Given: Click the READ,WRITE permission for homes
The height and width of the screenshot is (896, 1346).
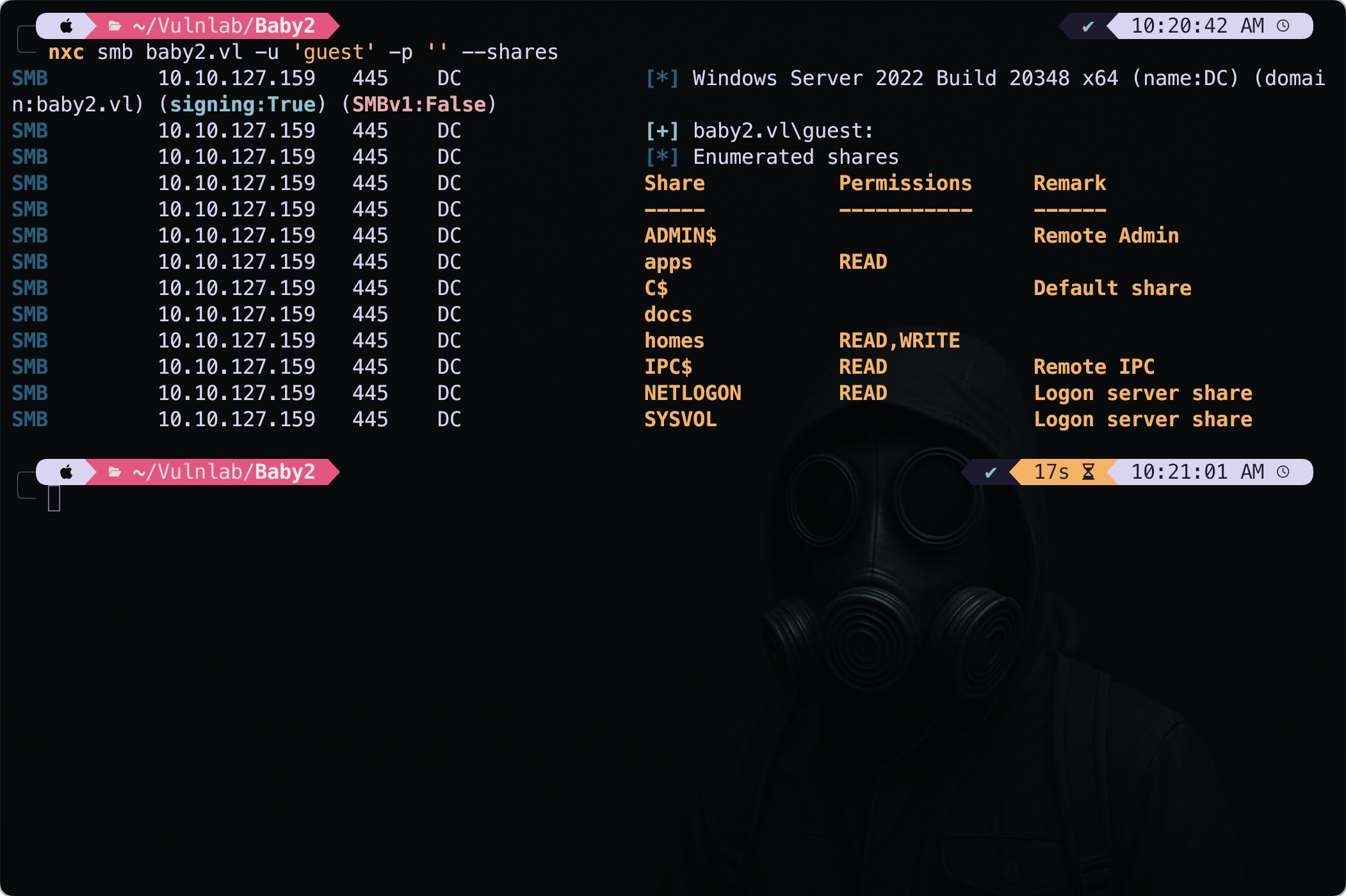Looking at the screenshot, I should click(899, 340).
